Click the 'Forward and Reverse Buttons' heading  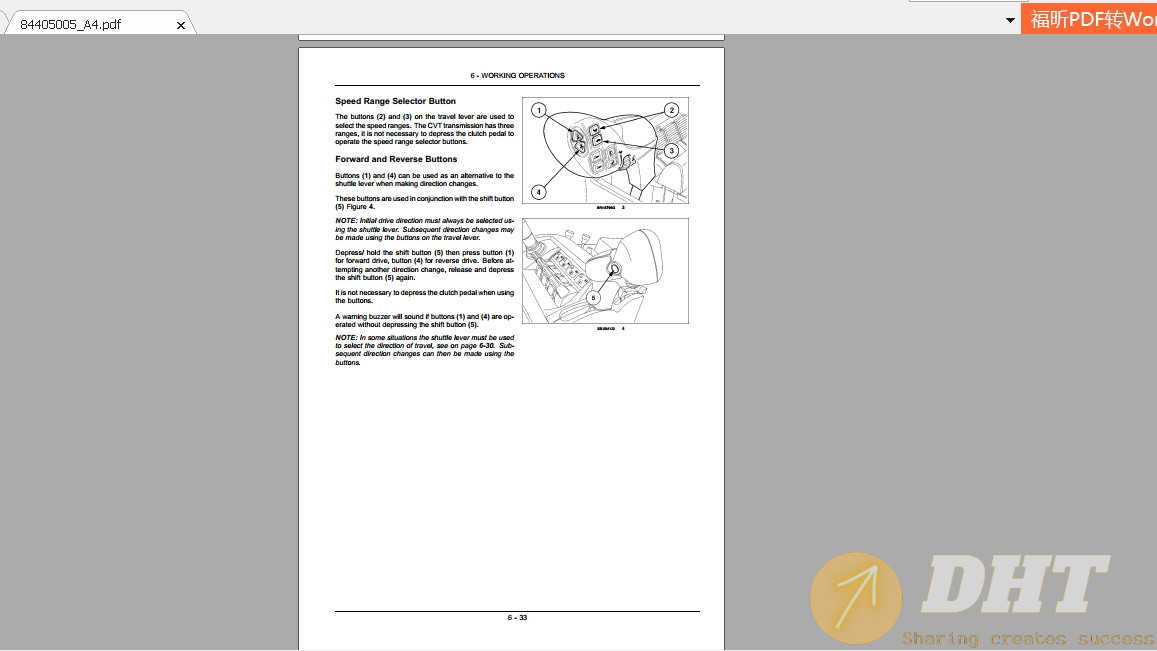(396, 159)
